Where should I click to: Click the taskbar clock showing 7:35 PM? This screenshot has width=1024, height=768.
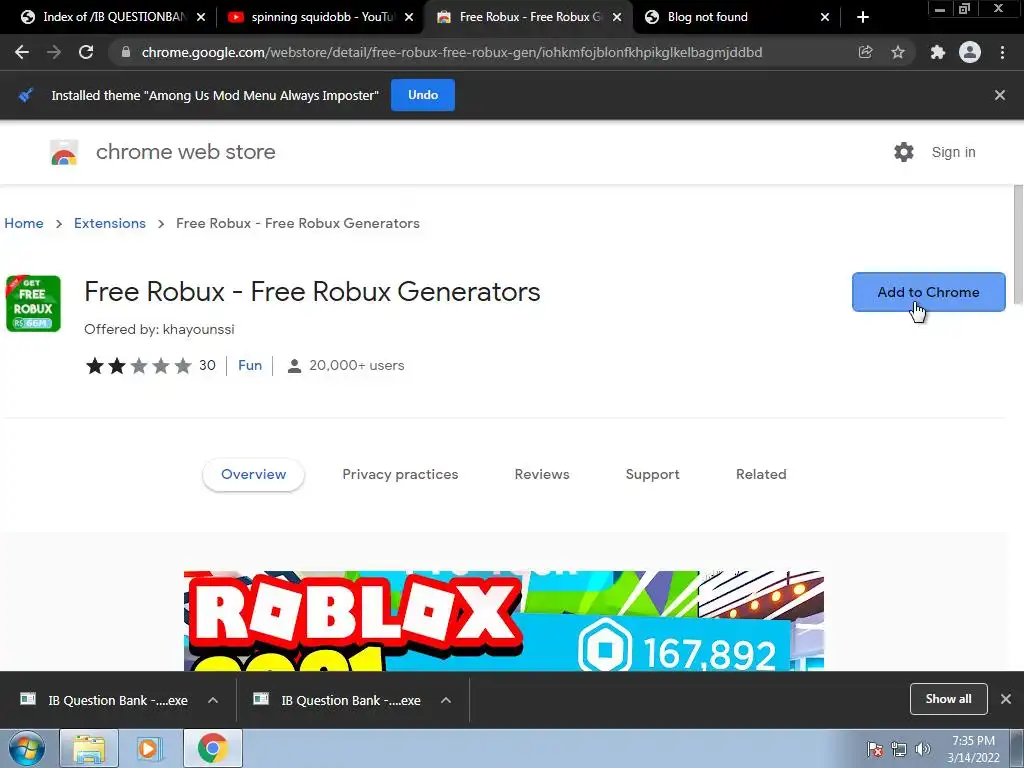(973, 749)
